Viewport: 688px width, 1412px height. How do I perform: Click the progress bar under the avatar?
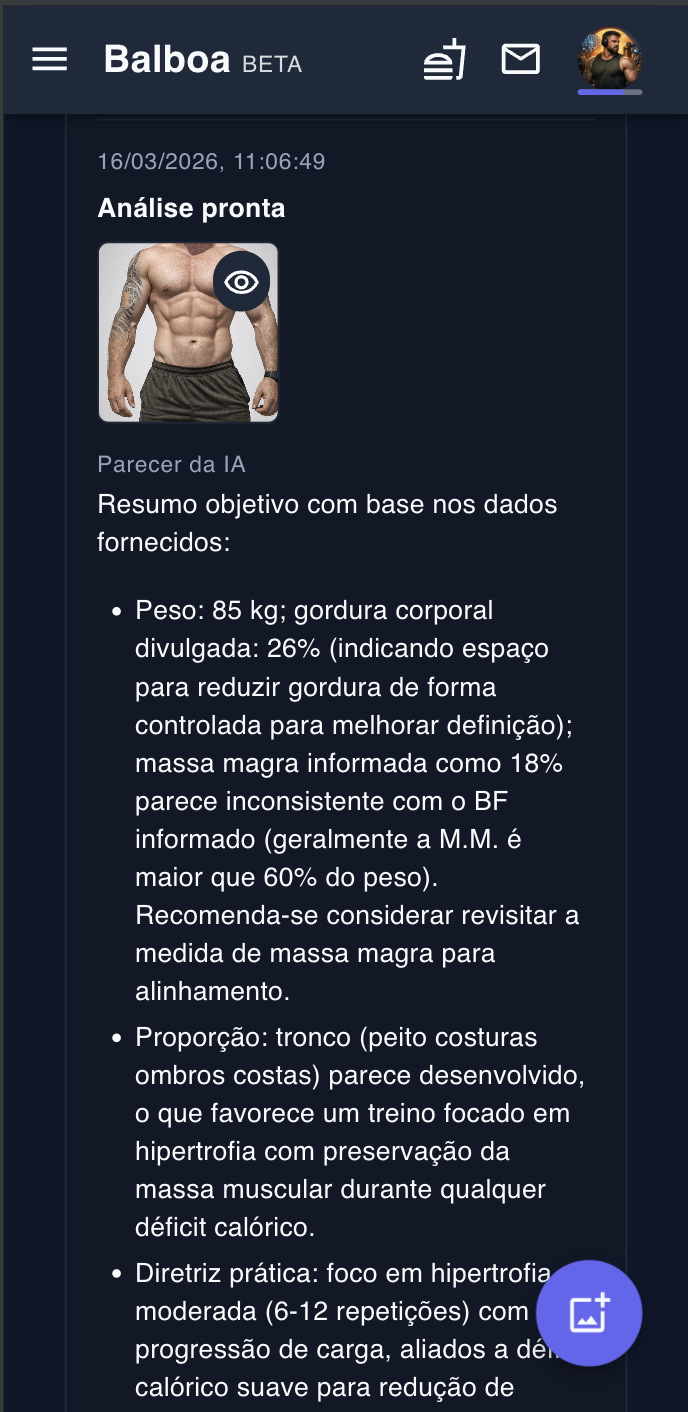[610, 92]
